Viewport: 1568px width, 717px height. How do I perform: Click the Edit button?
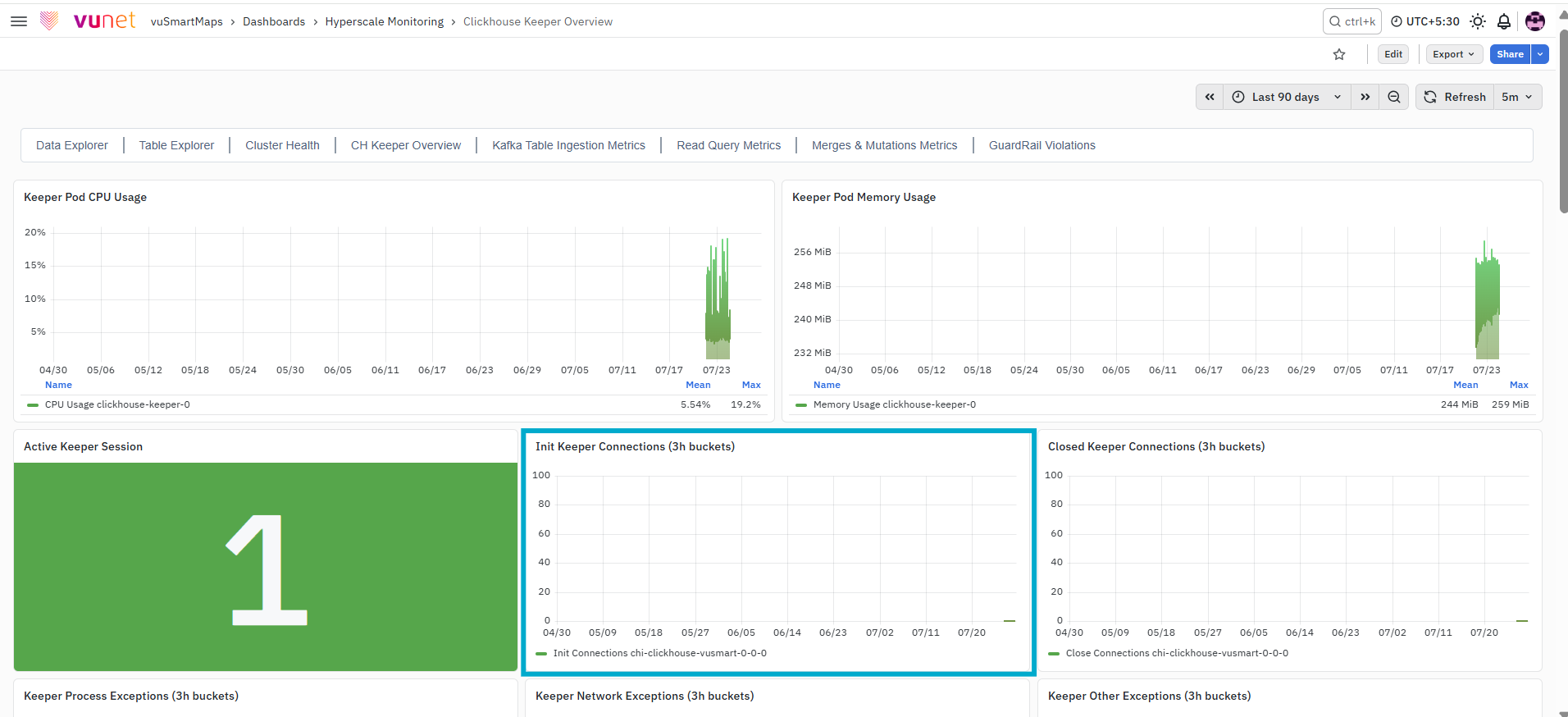[1393, 54]
